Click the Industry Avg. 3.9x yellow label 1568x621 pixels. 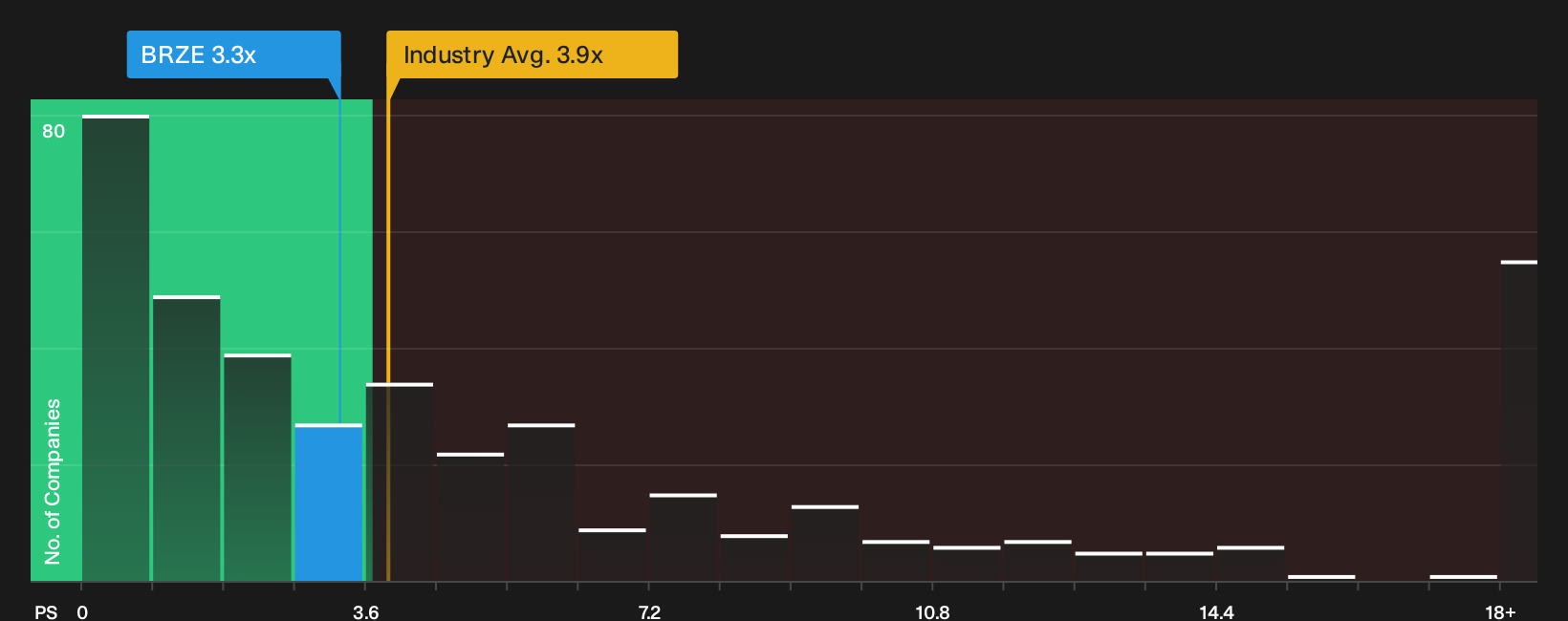click(532, 54)
